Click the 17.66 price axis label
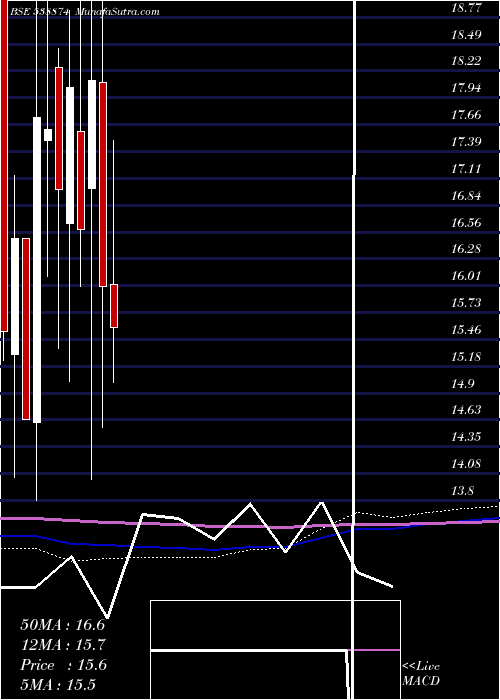Image resolution: width=500 pixels, height=700 pixels. (467, 115)
